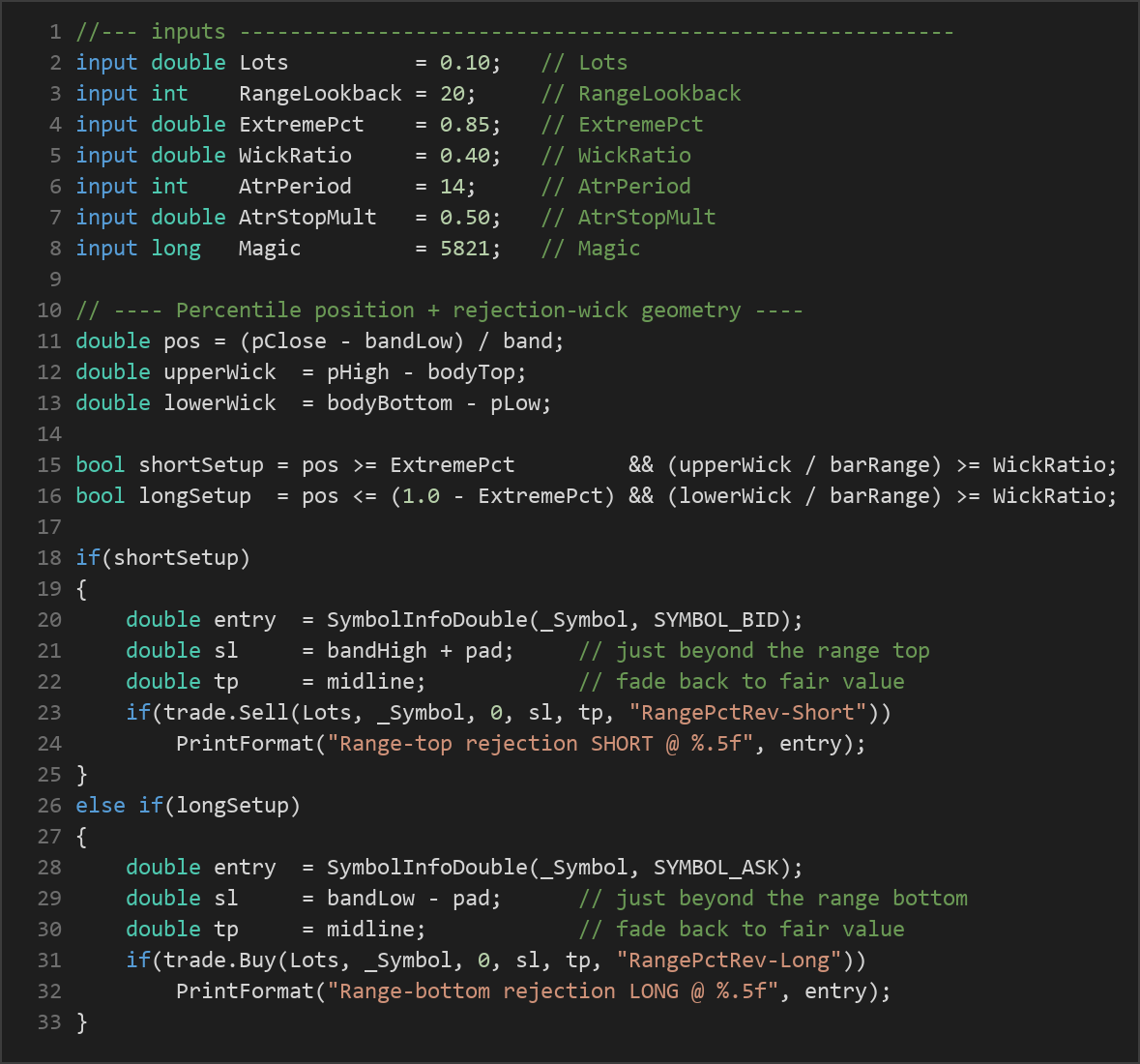Viewport: 1140px width, 1064px height.
Task: Click the '// Magic' comment on line 8
Action: point(591,249)
